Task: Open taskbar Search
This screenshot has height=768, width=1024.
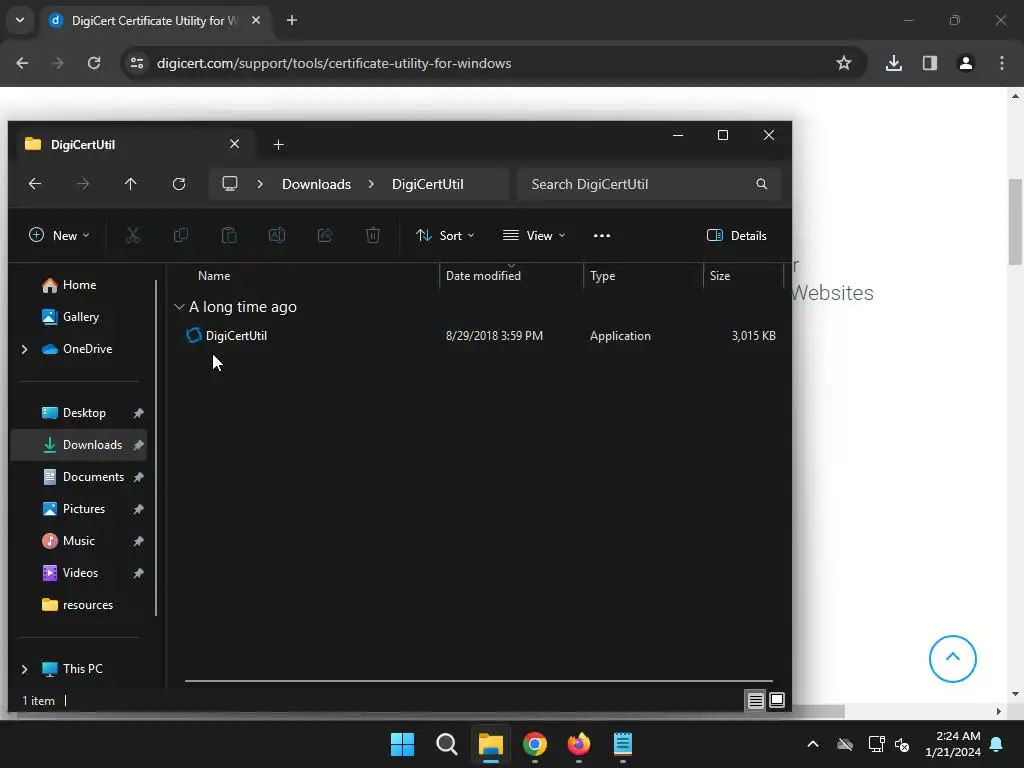Action: coord(447,744)
